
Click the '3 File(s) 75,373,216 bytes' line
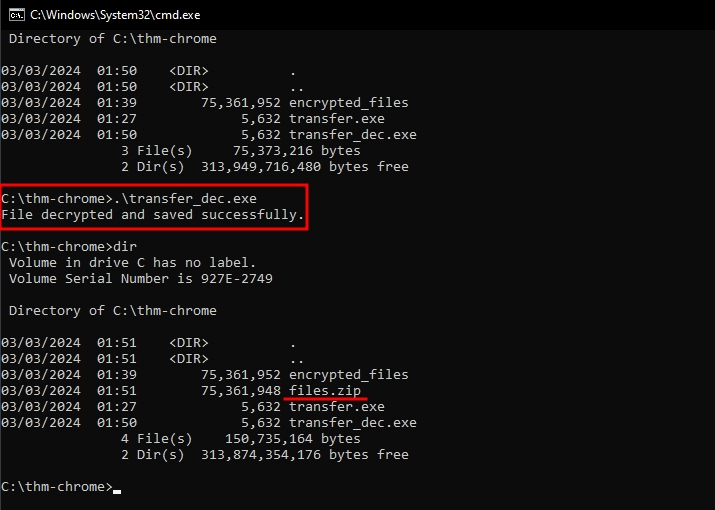click(241, 151)
